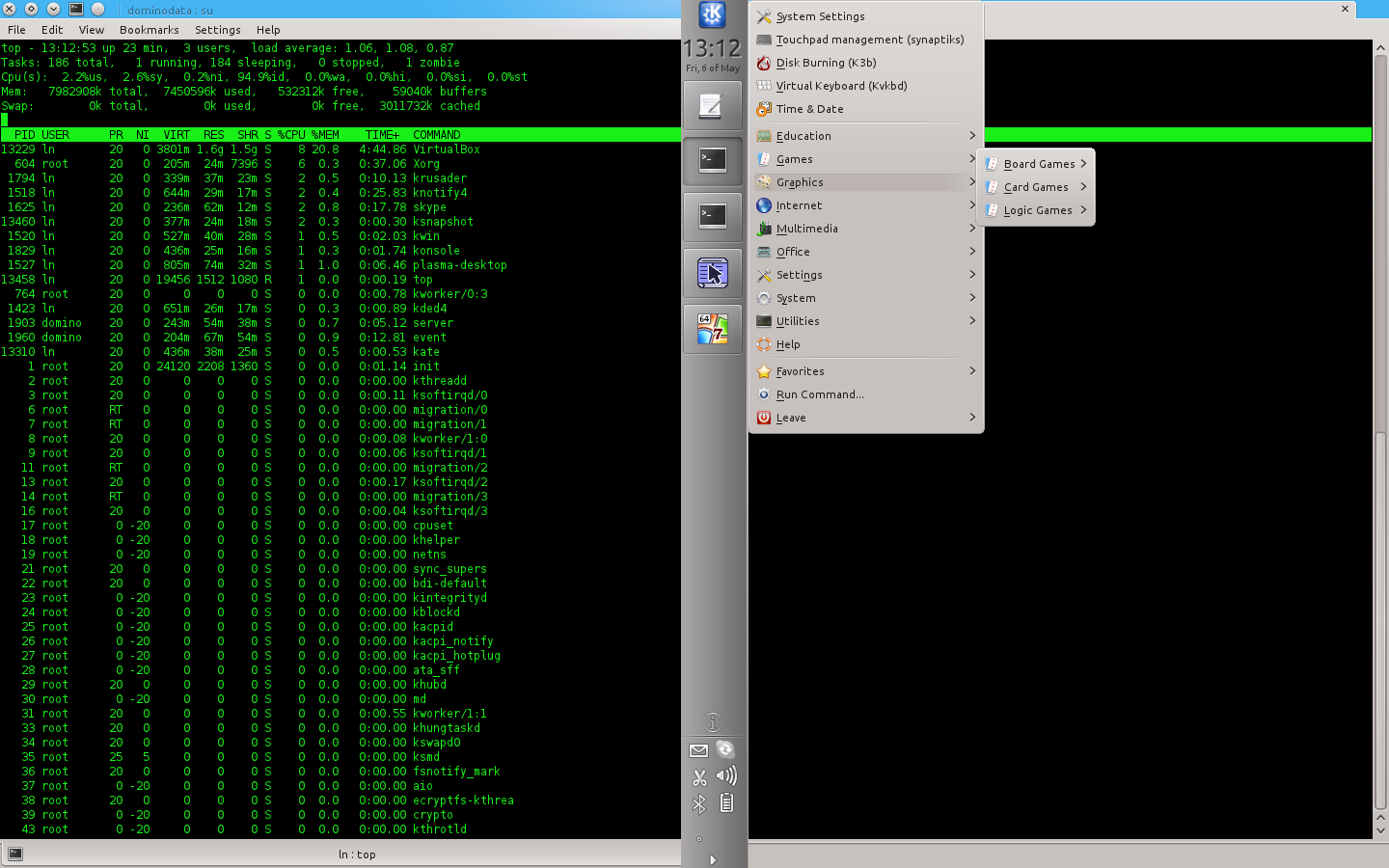Image resolution: width=1389 pixels, height=868 pixels.
Task: Click the mail envelope tray icon
Action: [x=699, y=750]
